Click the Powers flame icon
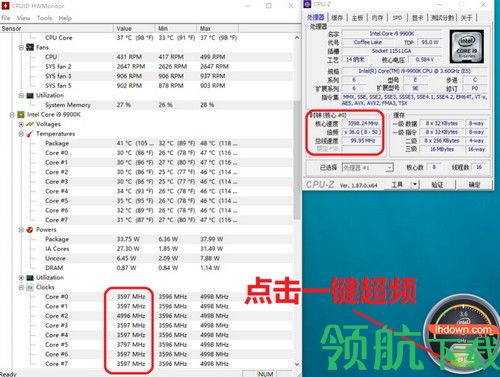 pyautogui.click(x=30, y=230)
